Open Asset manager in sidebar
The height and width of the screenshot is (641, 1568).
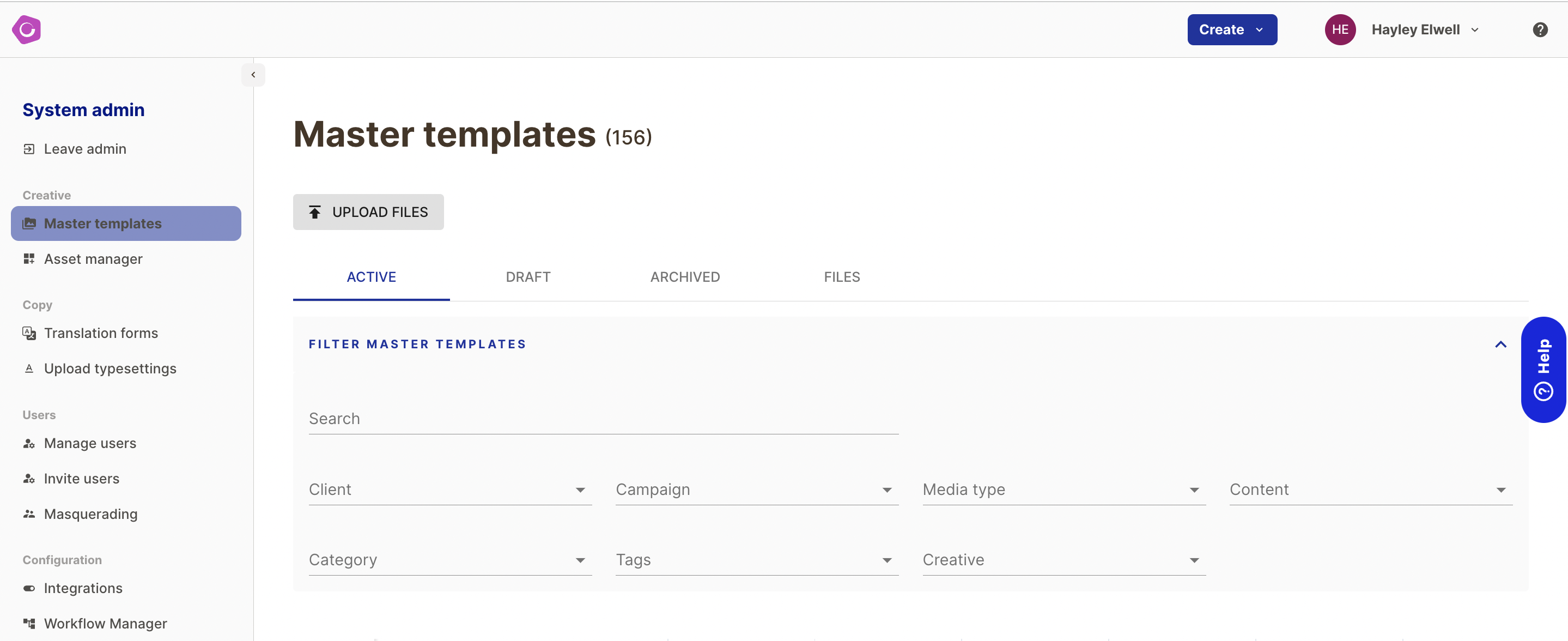click(x=93, y=259)
